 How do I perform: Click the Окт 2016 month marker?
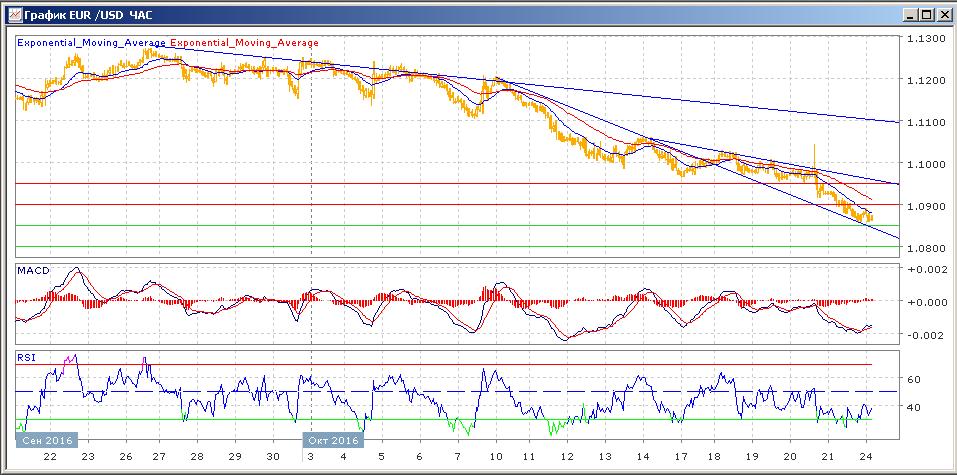[x=330, y=440]
